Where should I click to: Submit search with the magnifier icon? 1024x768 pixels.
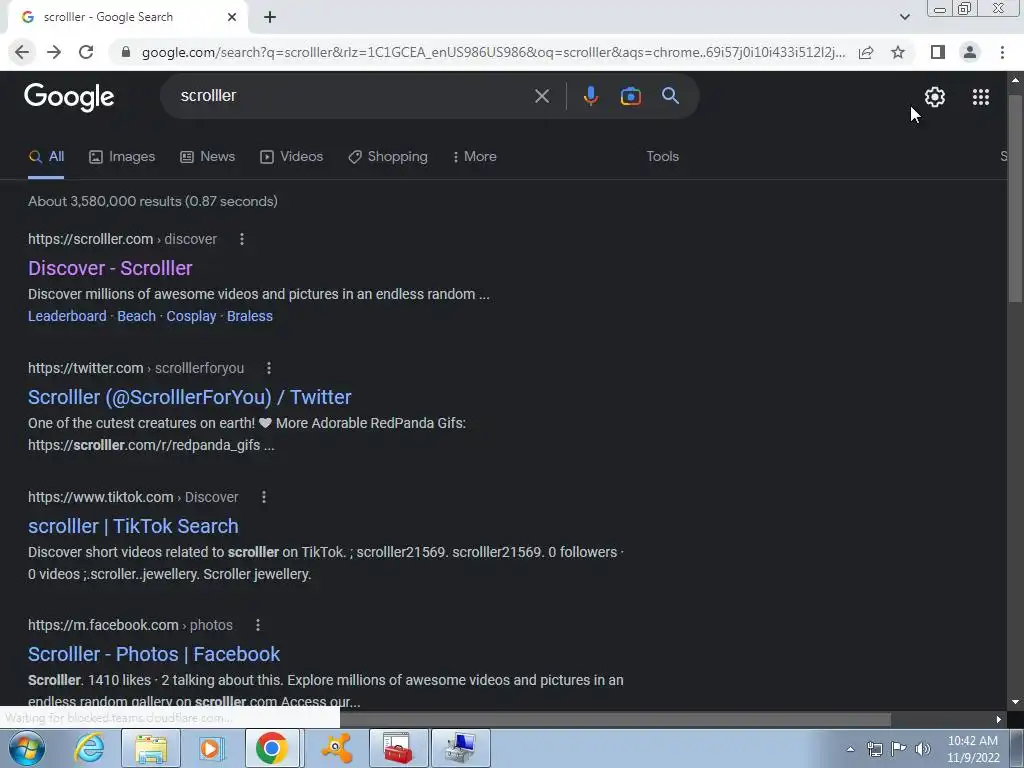[670, 96]
